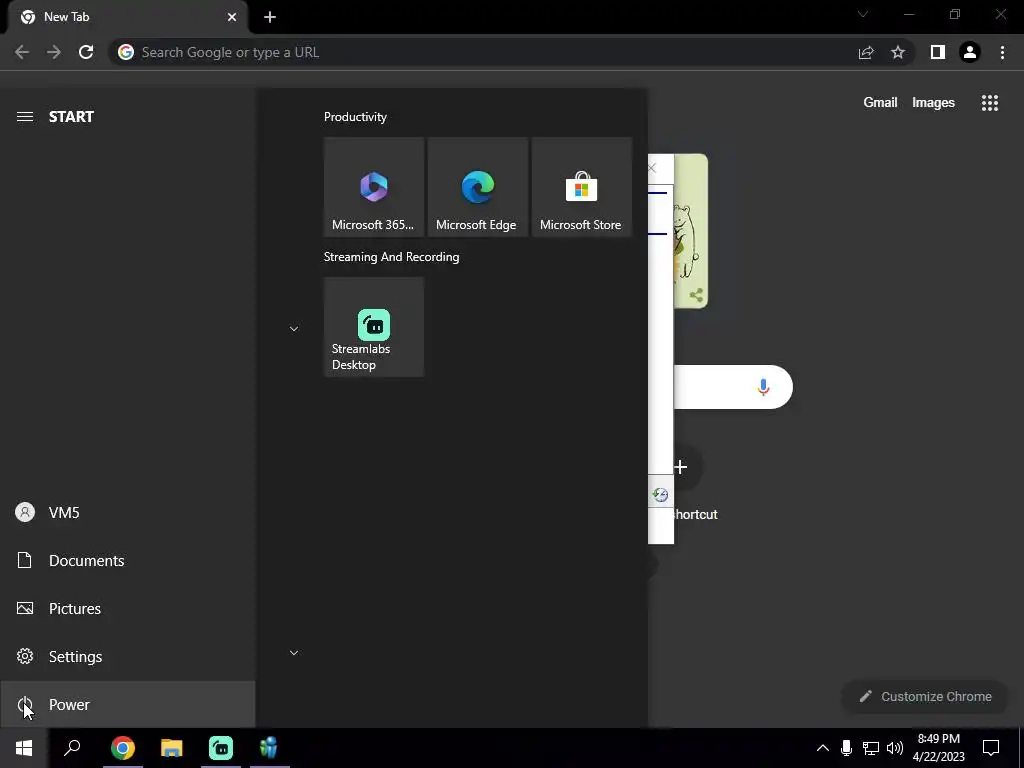The image size is (1024, 768).
Task: Open the Chrome tab search chevron
Action: tap(863, 14)
